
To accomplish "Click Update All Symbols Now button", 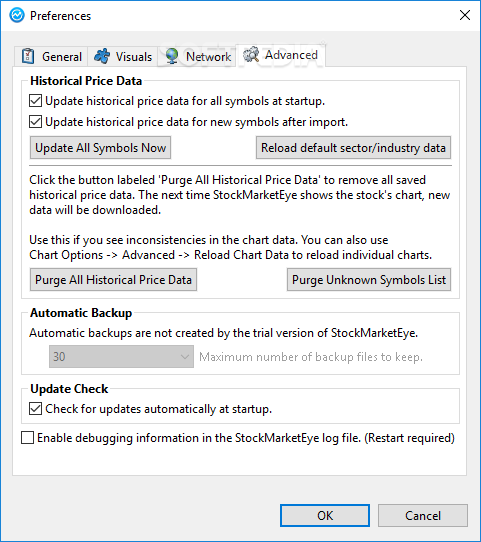I will 101,148.
